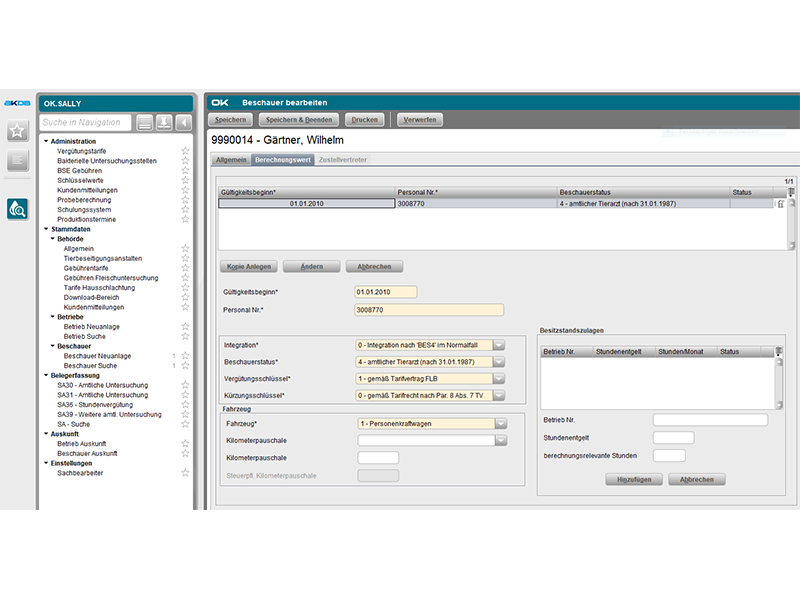This screenshot has width=800, height=600.
Task: Switch to the Allgemein tab
Action: (231, 160)
